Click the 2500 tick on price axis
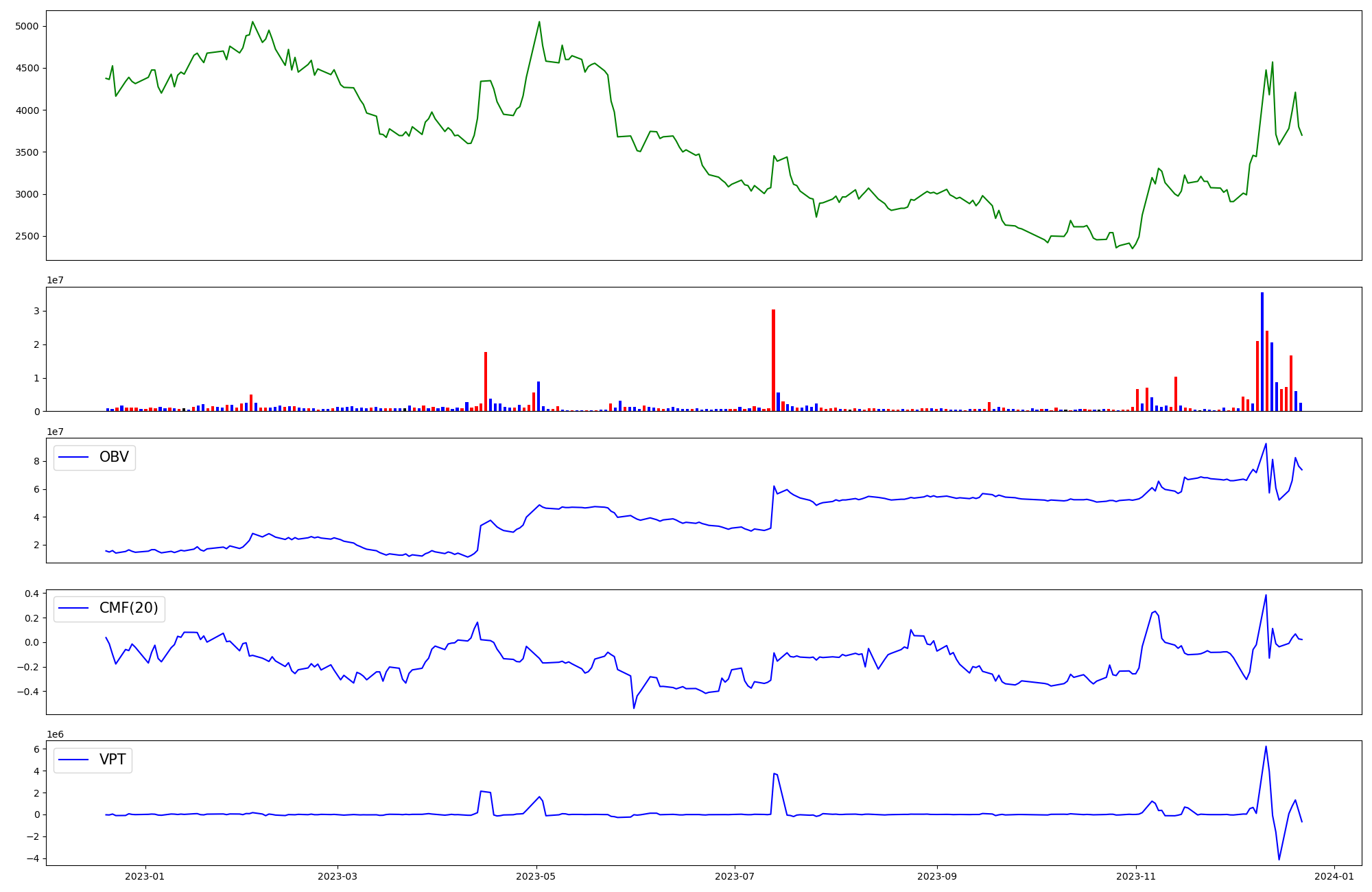Screen dimensions: 1372x892 (27, 236)
